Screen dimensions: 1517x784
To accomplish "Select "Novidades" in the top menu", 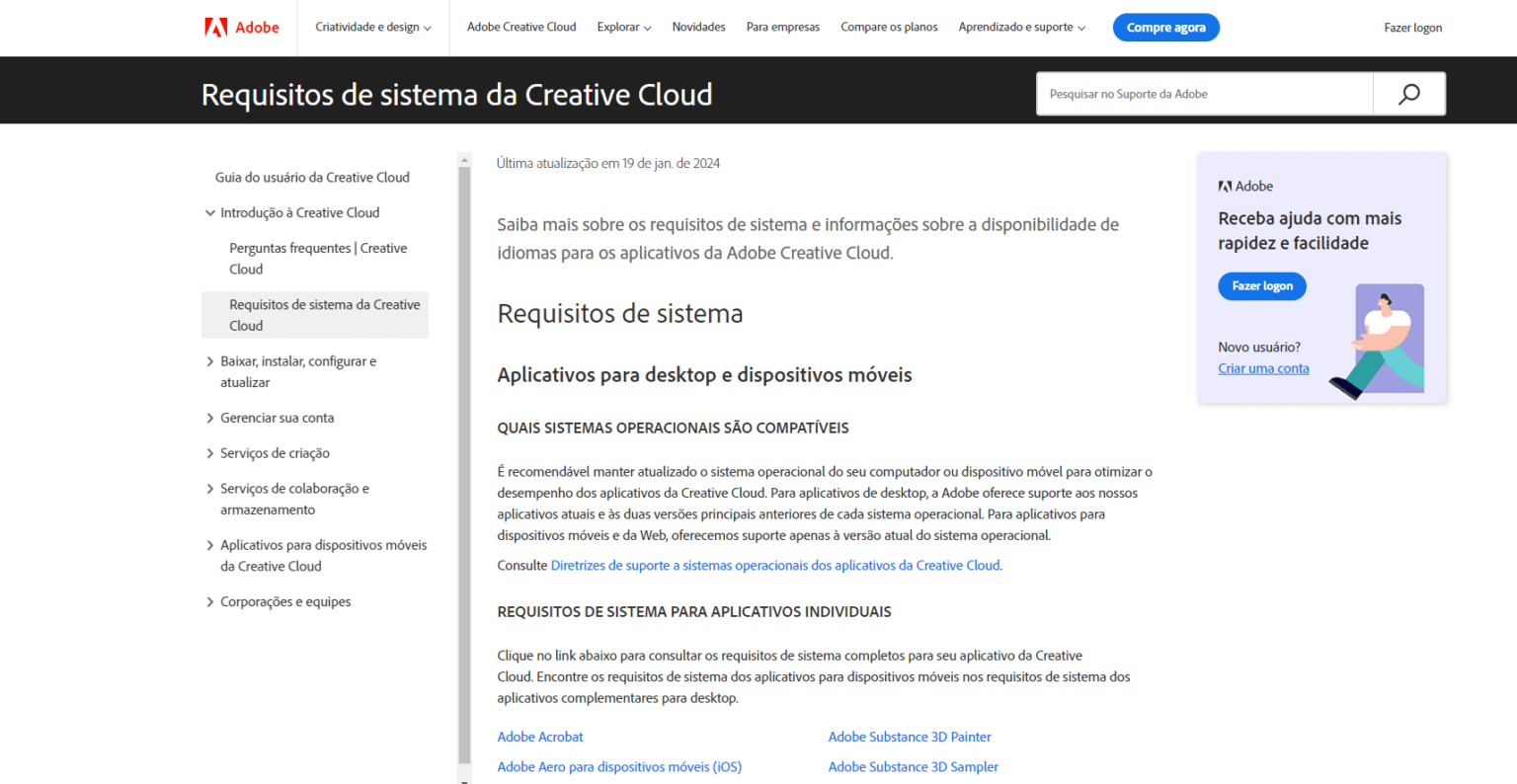I will pyautogui.click(x=698, y=27).
